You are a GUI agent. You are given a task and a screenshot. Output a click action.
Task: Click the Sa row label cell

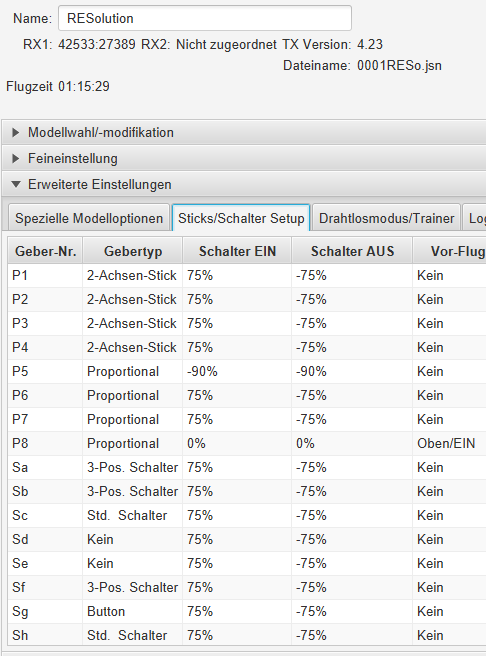(x=45, y=467)
